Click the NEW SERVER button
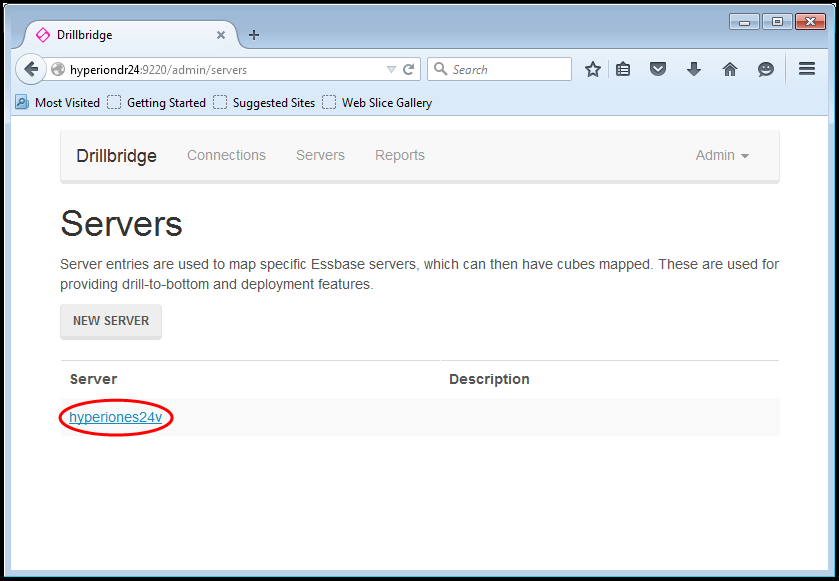Viewport: 839px width, 581px height. tap(111, 321)
